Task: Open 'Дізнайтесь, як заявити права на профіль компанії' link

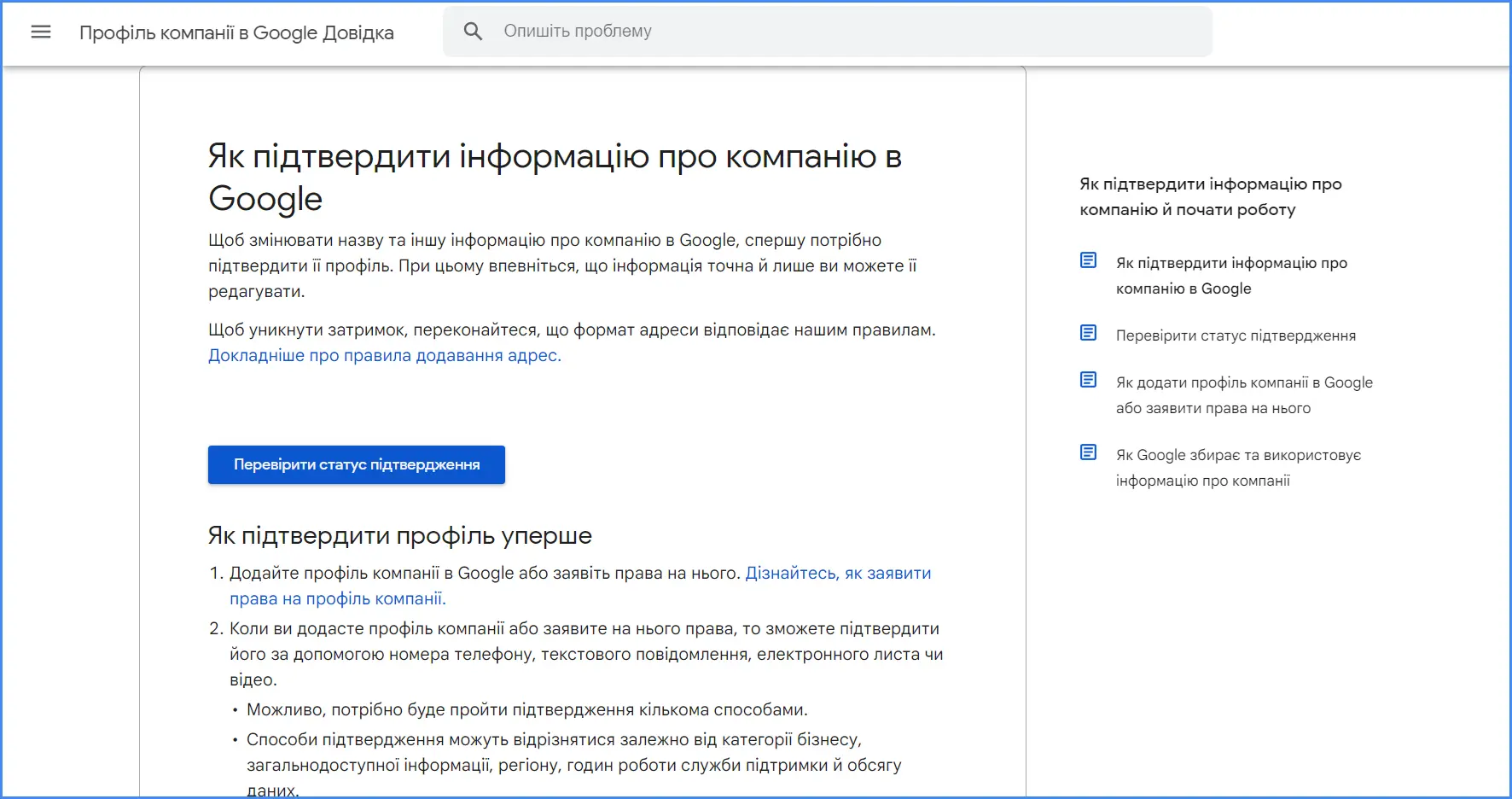Action: tap(580, 586)
